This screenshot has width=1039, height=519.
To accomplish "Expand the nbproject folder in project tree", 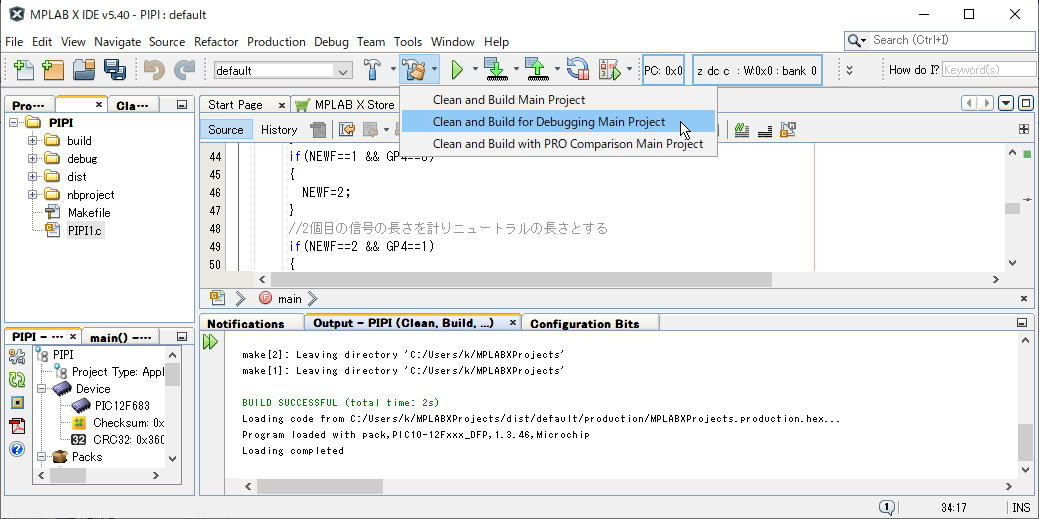I will click(x=32, y=194).
